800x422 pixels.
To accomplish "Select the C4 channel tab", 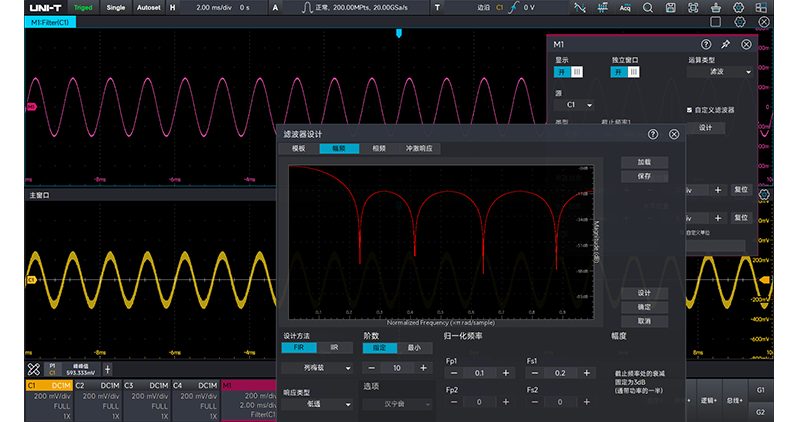I will [196, 400].
